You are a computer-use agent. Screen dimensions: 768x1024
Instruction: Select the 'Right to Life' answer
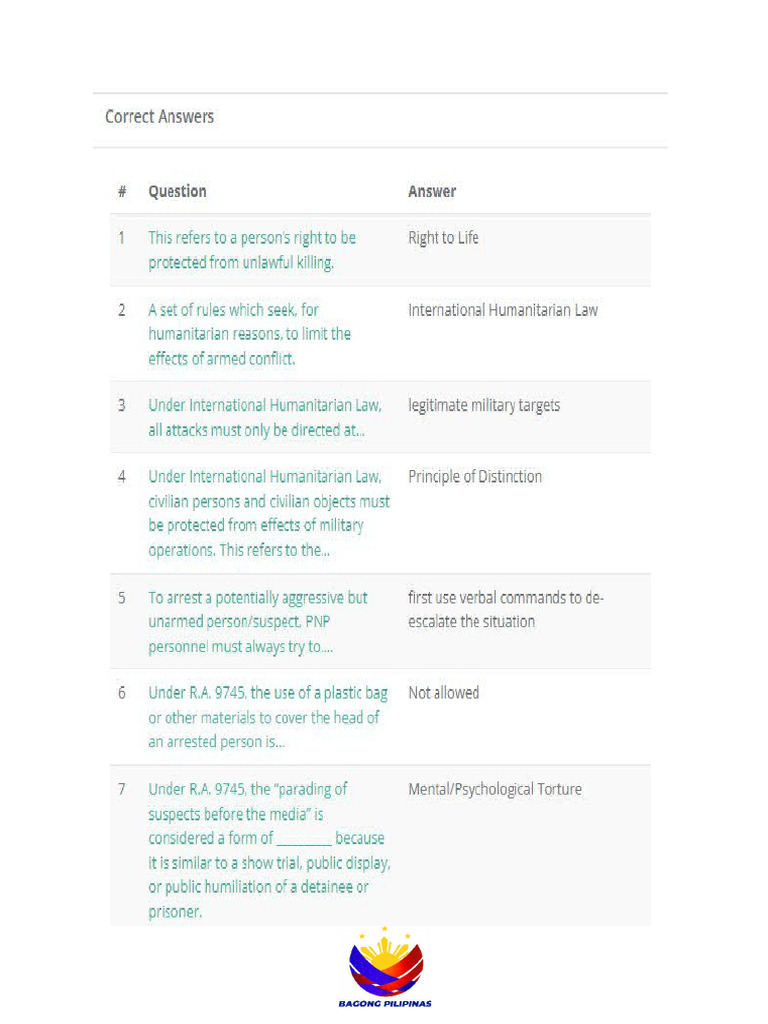(443, 238)
